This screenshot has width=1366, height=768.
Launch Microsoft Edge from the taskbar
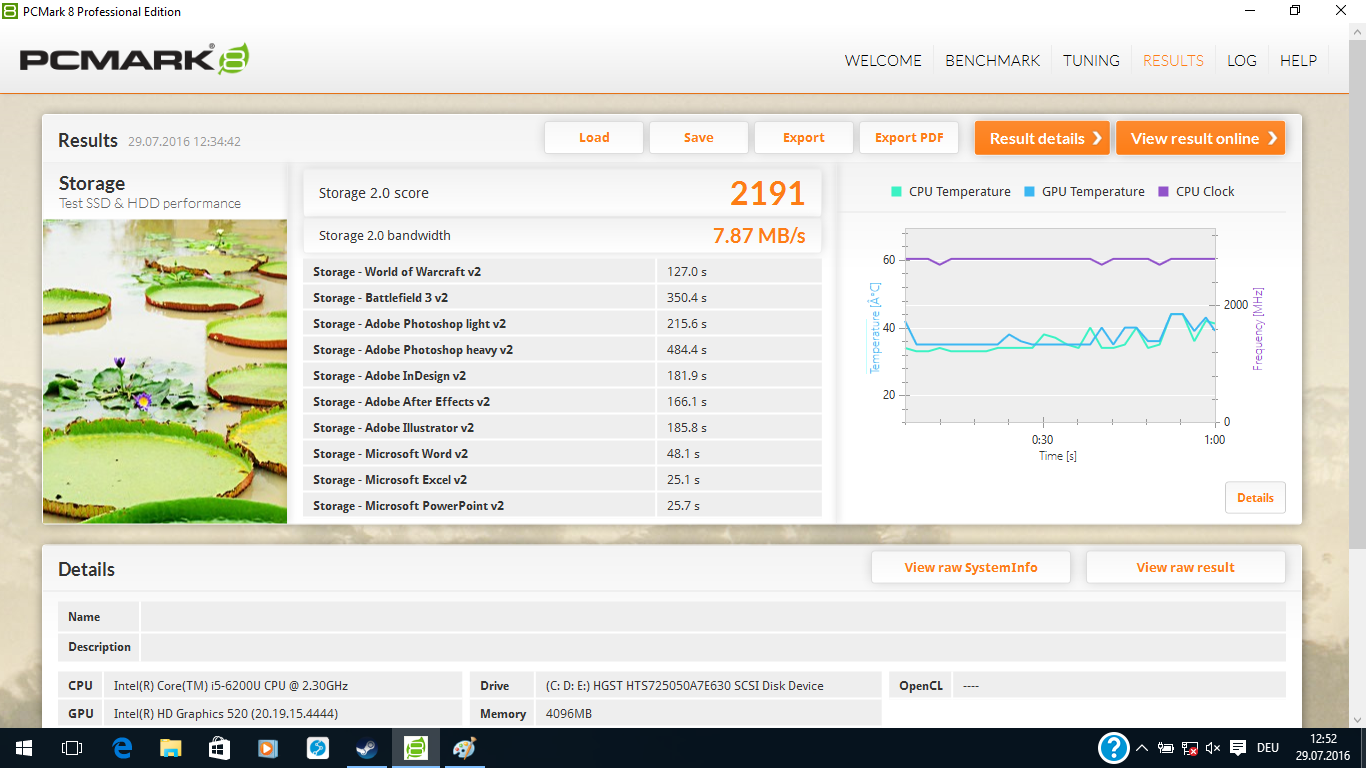122,748
